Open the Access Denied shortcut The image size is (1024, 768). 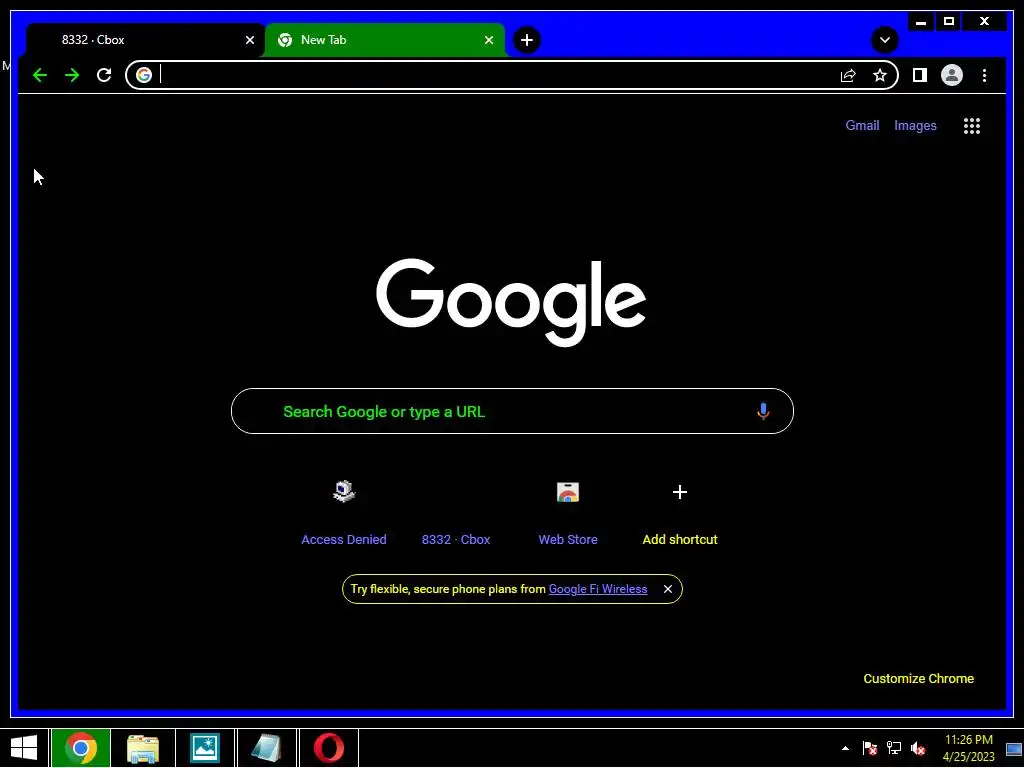[344, 514]
